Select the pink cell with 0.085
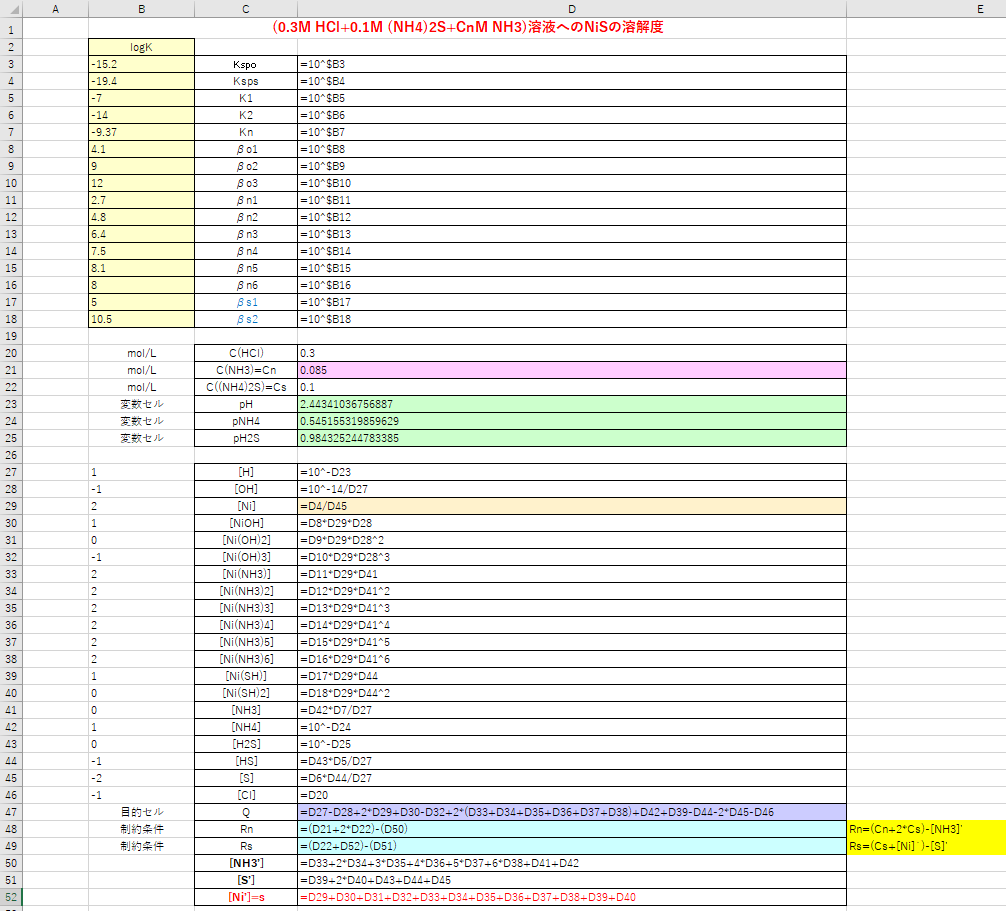The width and height of the screenshot is (1006, 911). (x=572, y=370)
